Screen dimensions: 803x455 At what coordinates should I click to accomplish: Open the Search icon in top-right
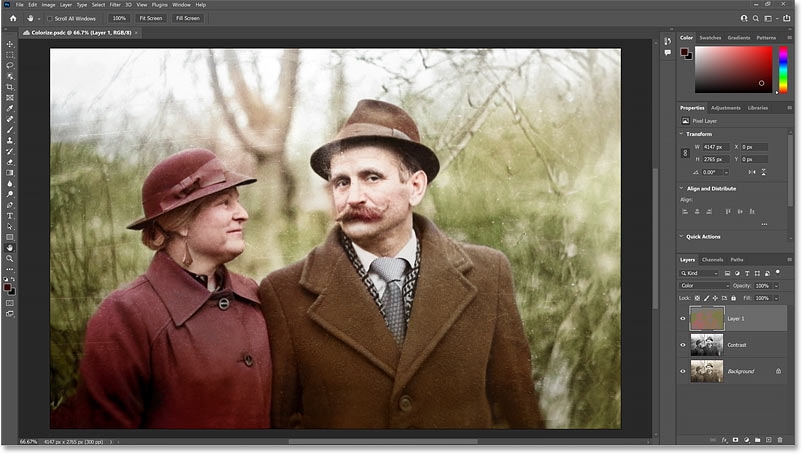pos(756,18)
